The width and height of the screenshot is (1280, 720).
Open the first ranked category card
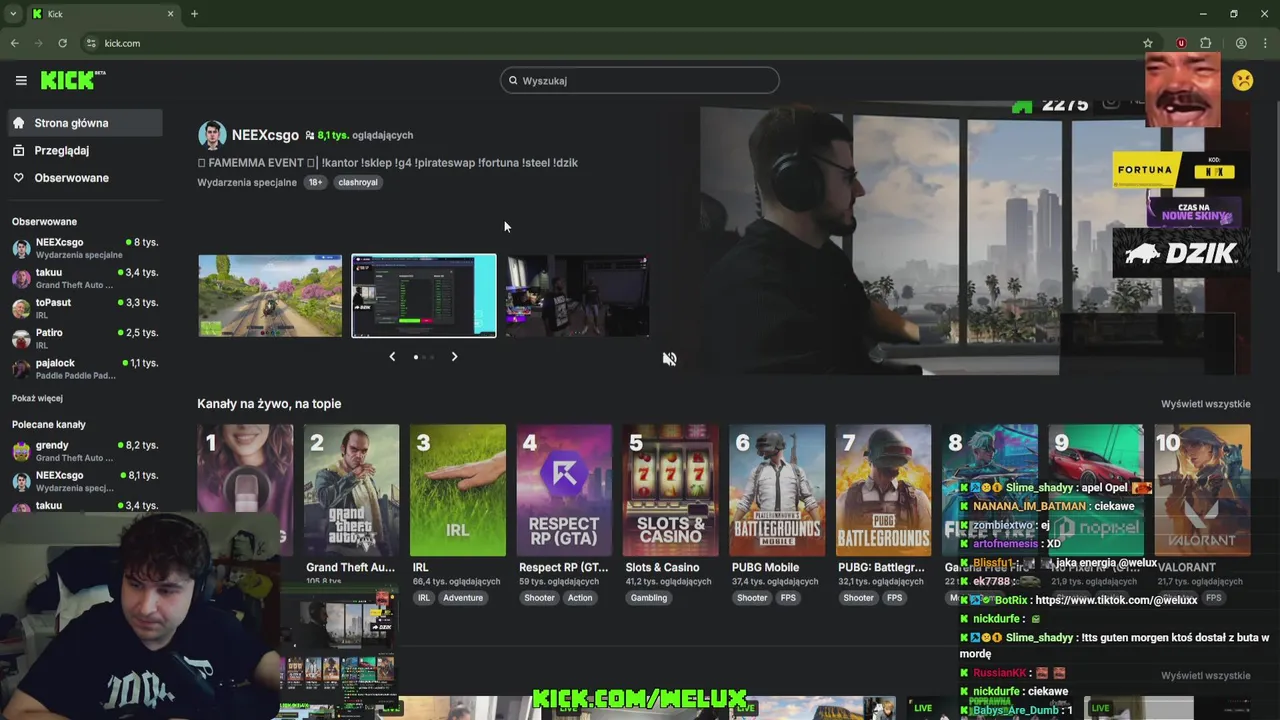245,490
